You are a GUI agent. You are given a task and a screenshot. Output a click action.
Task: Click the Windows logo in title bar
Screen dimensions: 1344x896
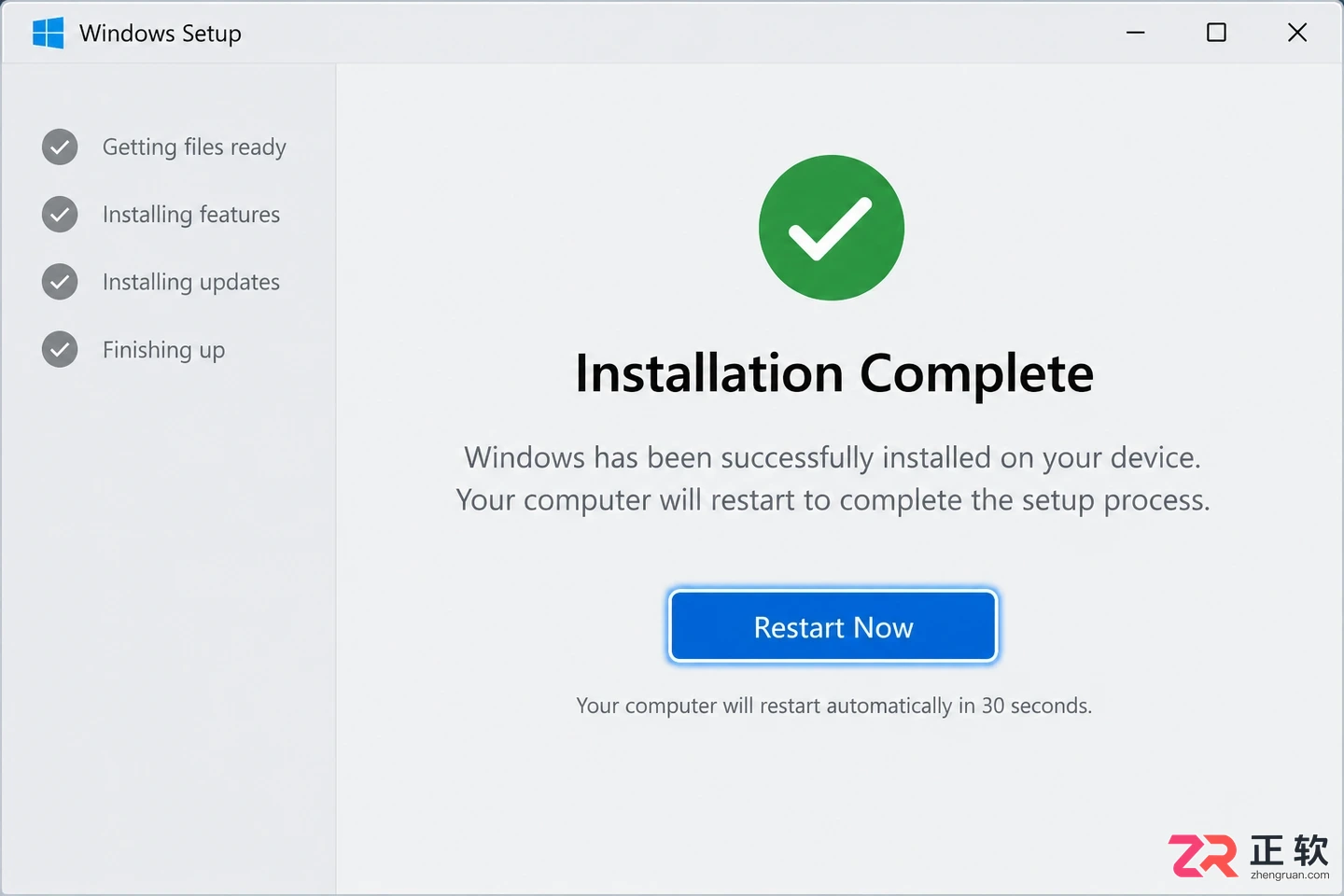[48, 33]
